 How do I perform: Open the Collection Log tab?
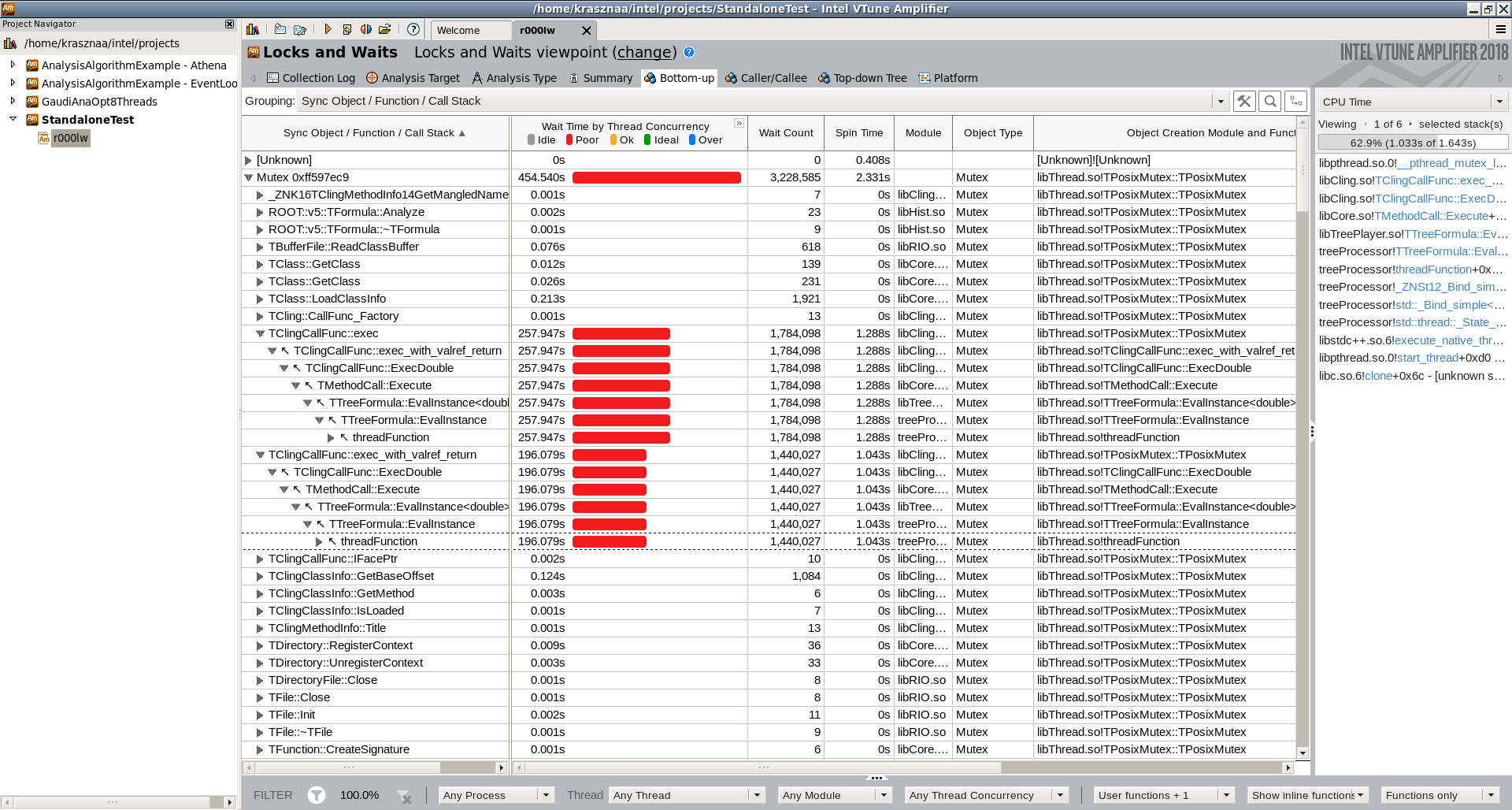[311, 78]
